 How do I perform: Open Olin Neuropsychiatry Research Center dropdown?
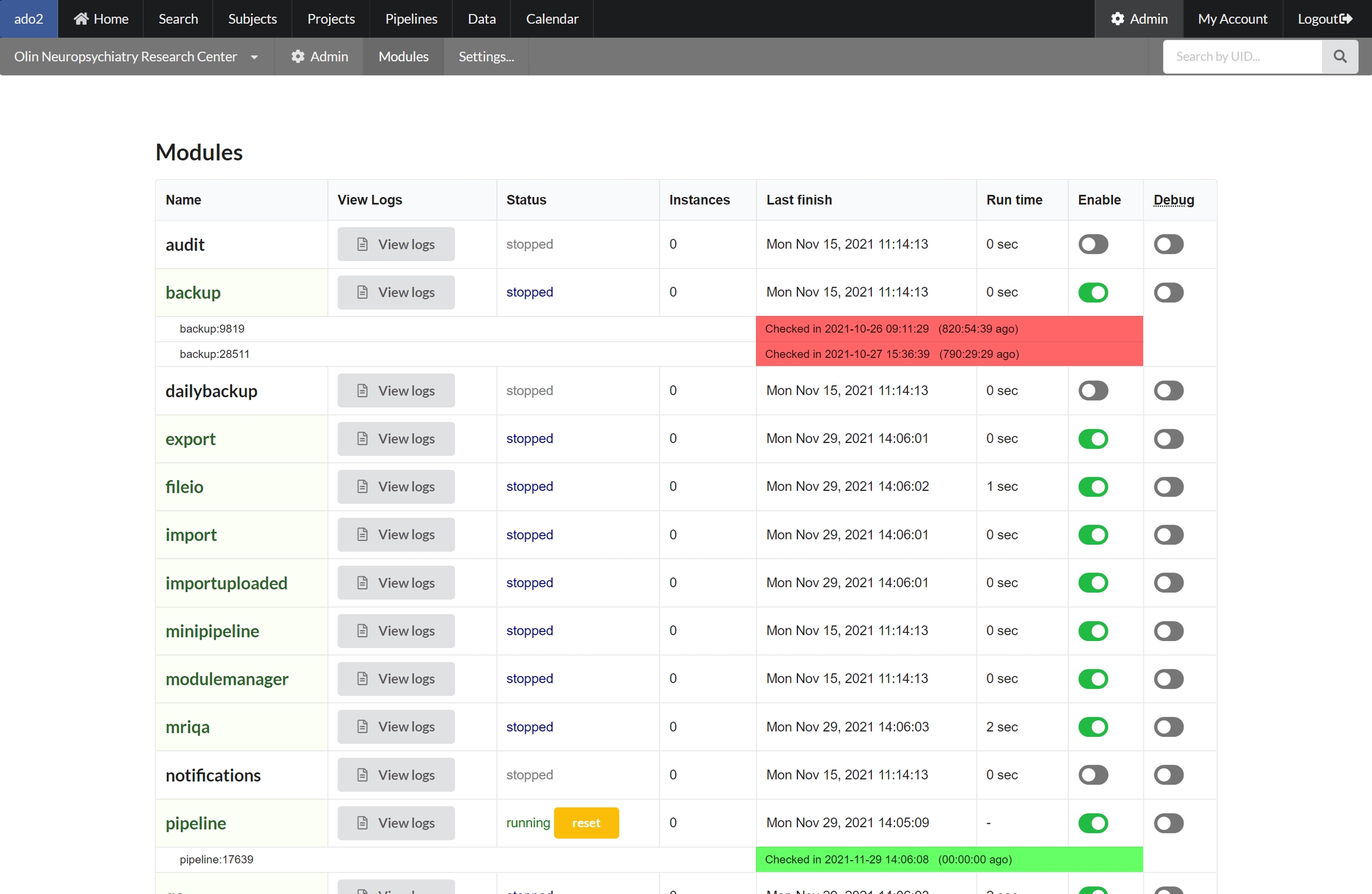point(136,57)
